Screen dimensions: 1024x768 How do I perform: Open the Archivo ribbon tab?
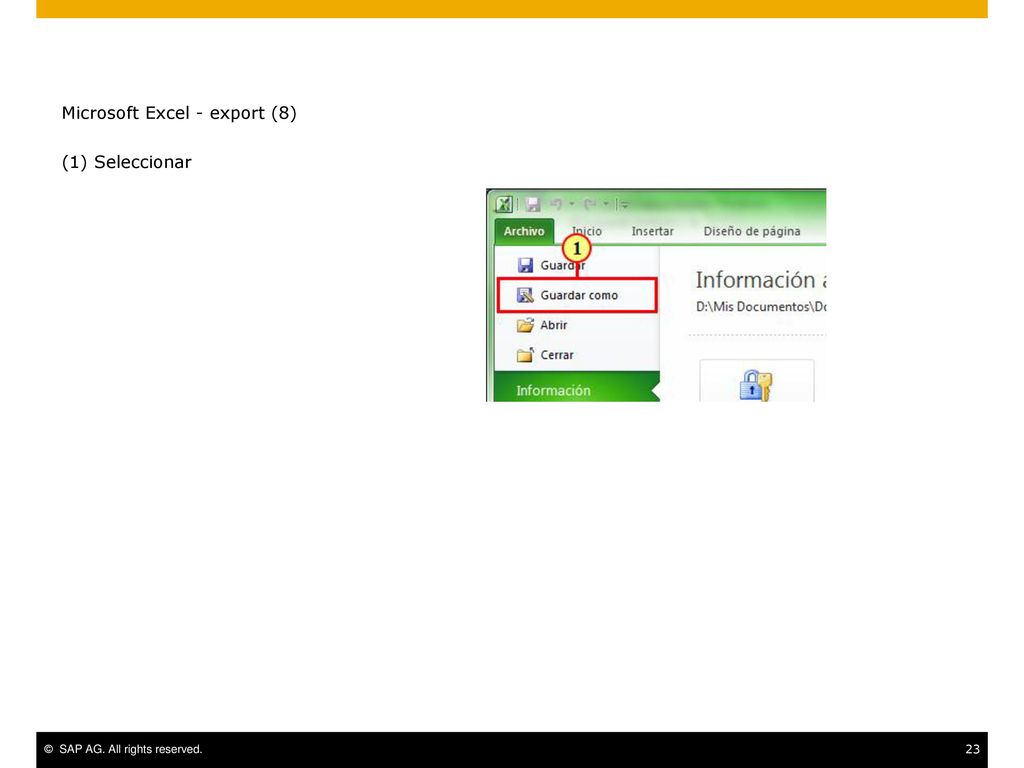point(524,231)
